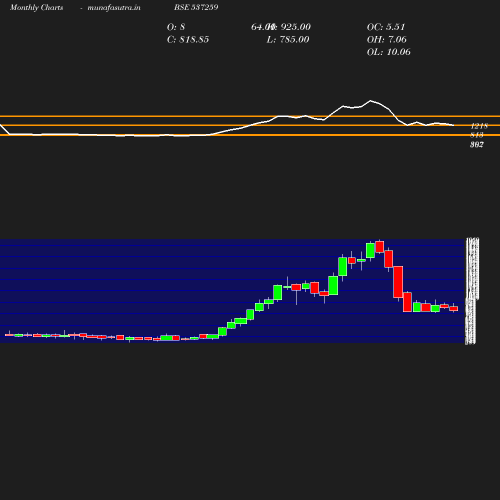Click the dense price-axis labels beside the candlestick chart
This screenshot has width=500, height=500.
472,291
